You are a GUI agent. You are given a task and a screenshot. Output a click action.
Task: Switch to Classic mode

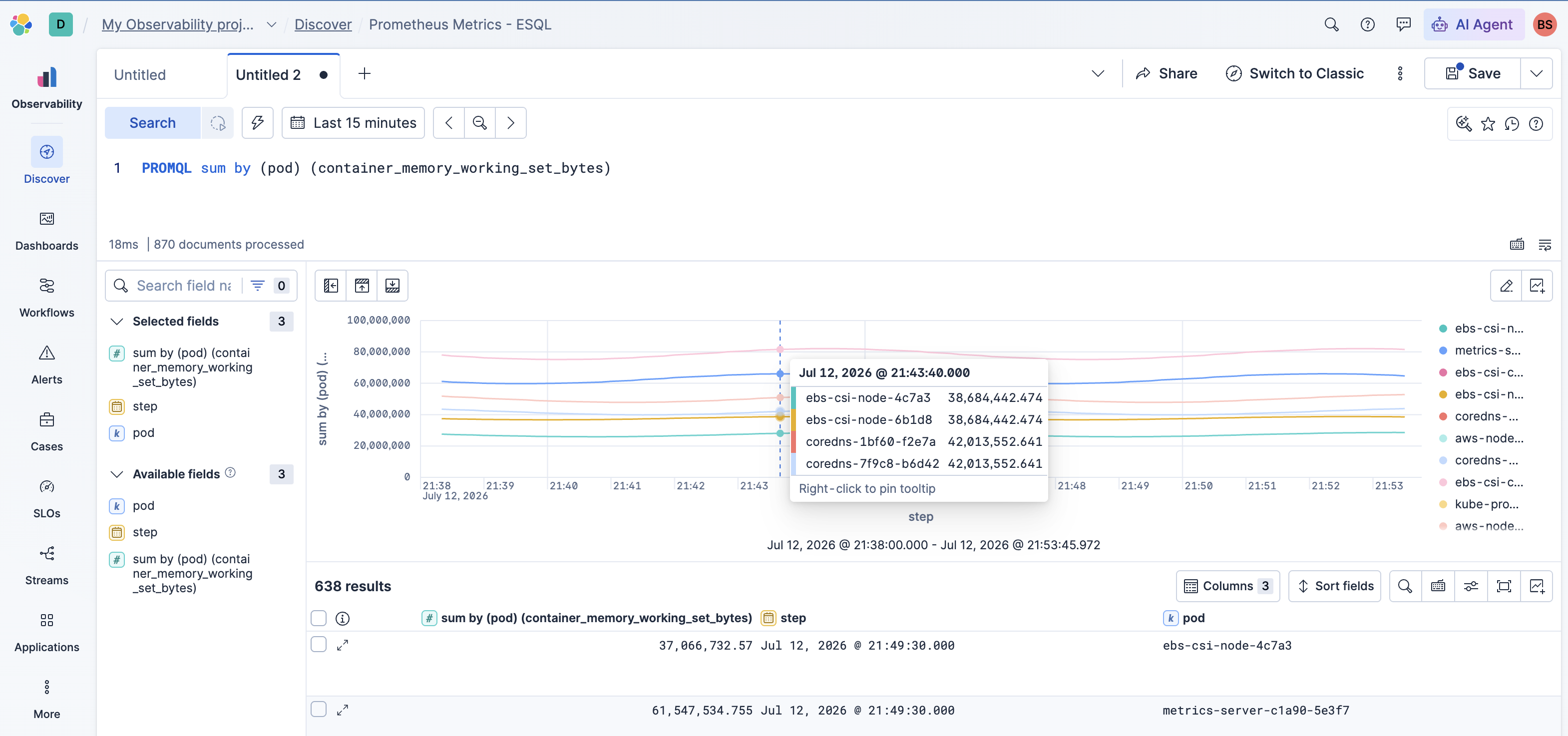point(1294,74)
